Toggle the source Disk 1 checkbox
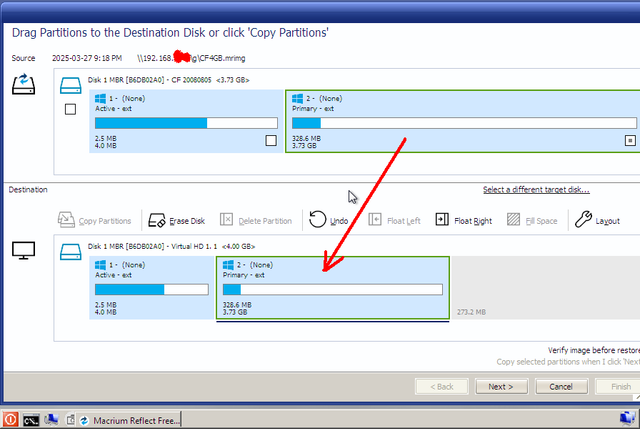 point(70,109)
